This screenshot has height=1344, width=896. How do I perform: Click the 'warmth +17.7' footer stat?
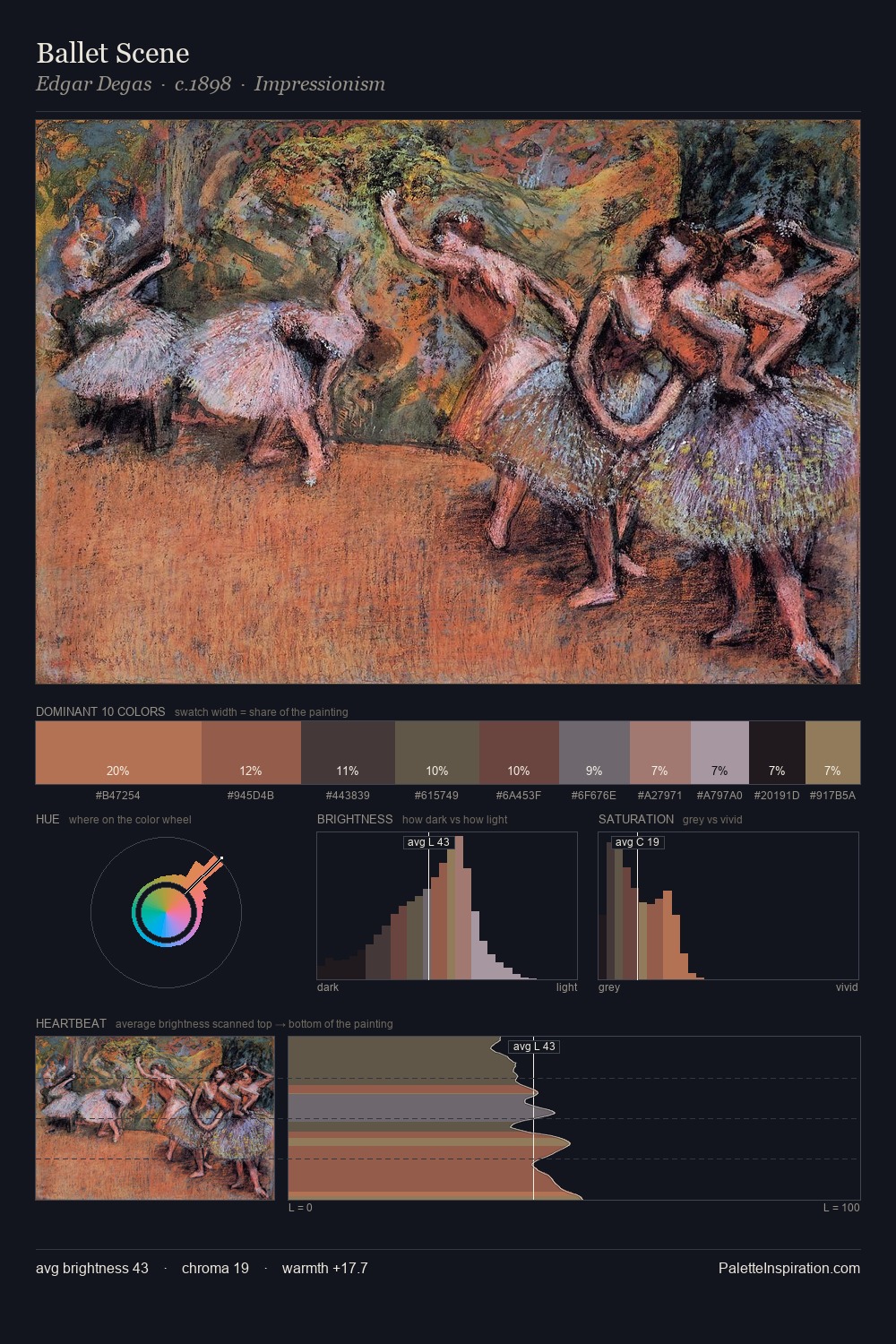325,1269
